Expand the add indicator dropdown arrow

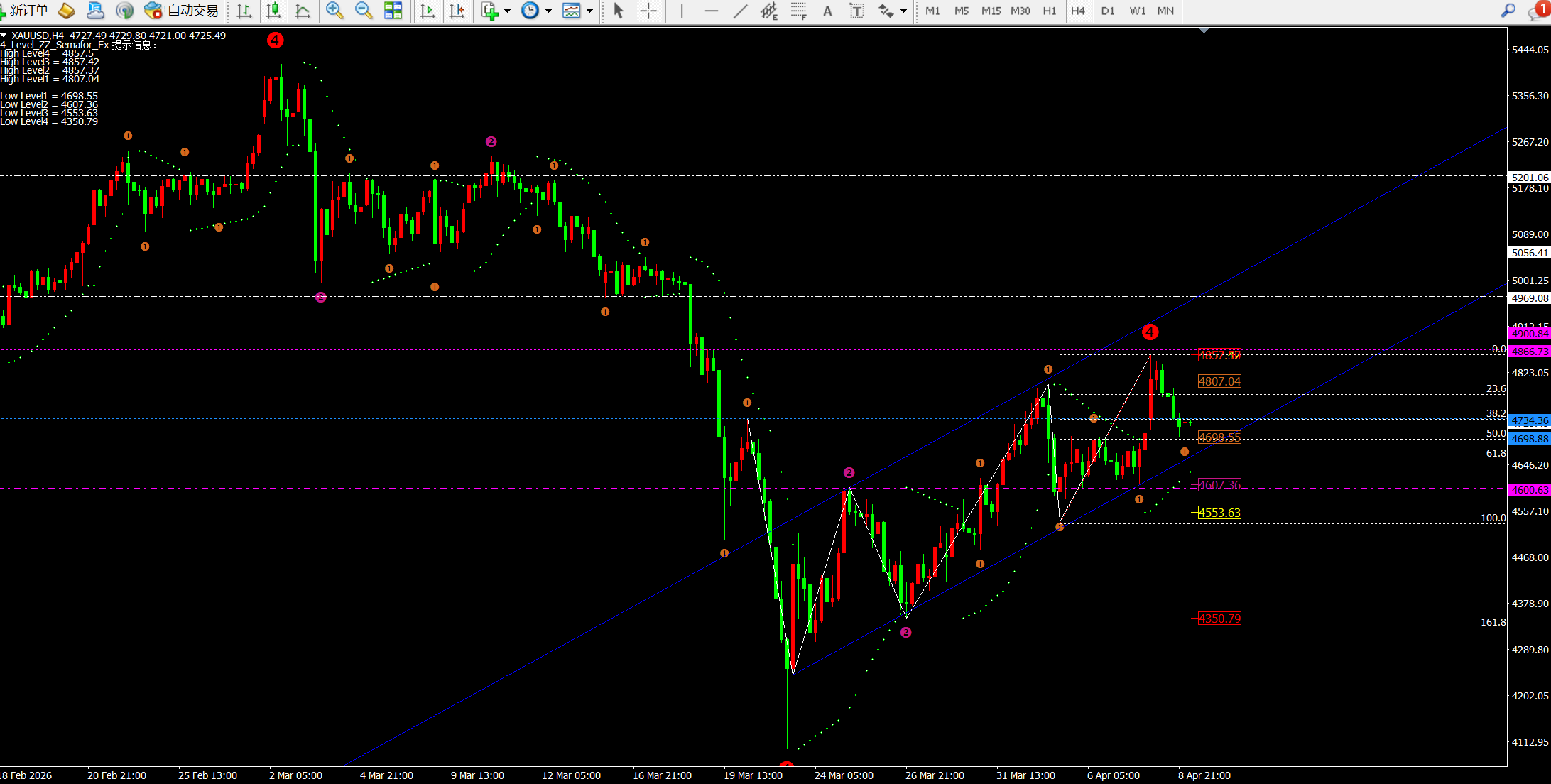click(507, 11)
